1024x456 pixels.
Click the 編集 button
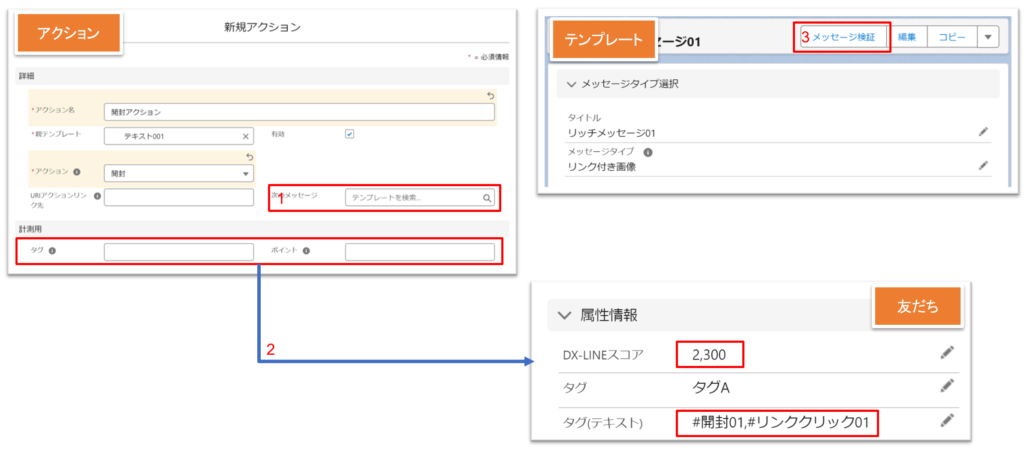[906, 36]
